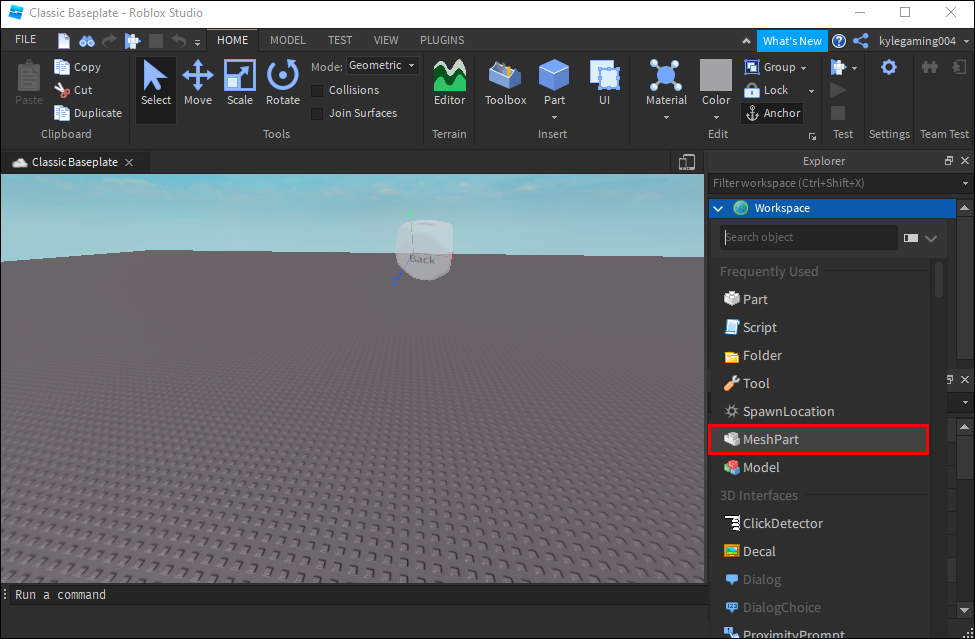Close the Classic Baseplate document tab

[129, 162]
